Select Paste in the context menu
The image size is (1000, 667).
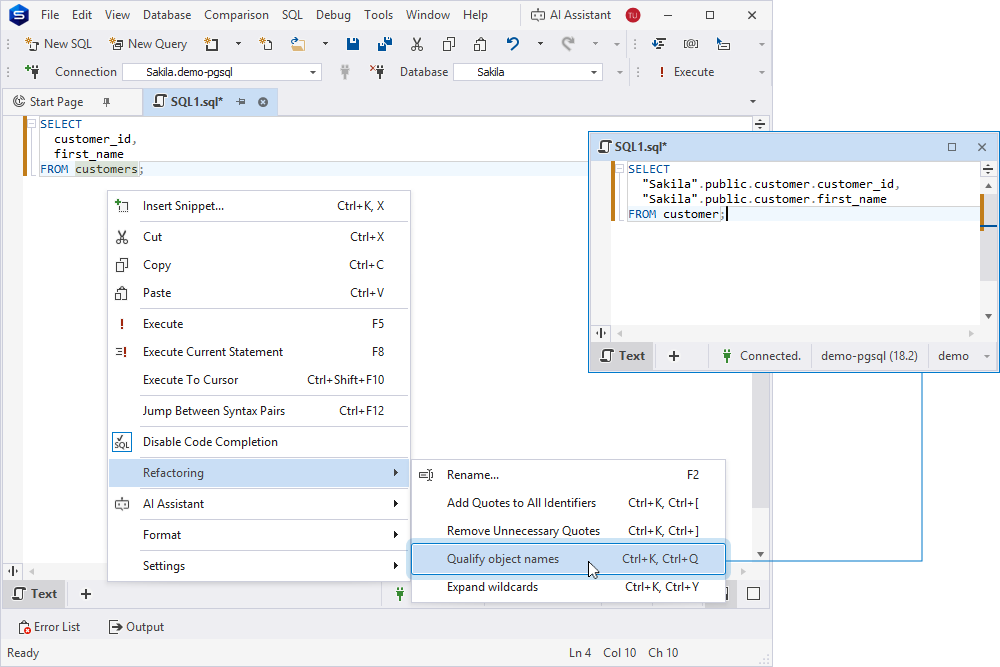pos(258,293)
